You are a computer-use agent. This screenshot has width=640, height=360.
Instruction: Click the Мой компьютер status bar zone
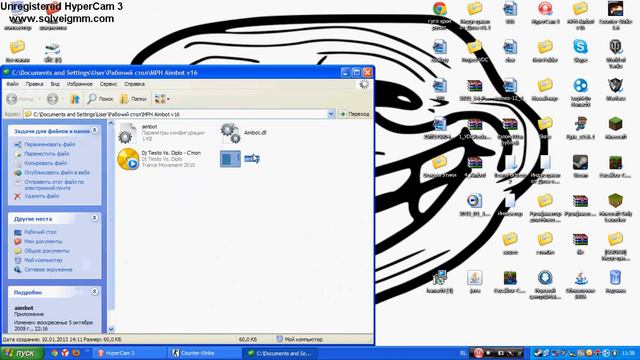[x=299, y=339]
